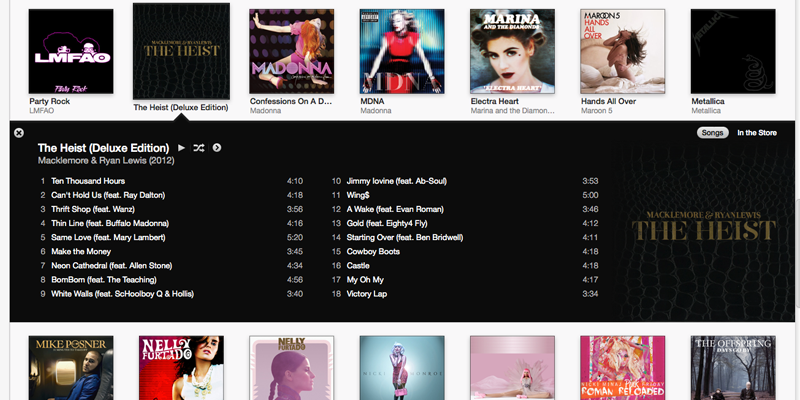Click the 5:00 duration of Wing$
This screenshot has width=800, height=400.
click(x=590, y=195)
